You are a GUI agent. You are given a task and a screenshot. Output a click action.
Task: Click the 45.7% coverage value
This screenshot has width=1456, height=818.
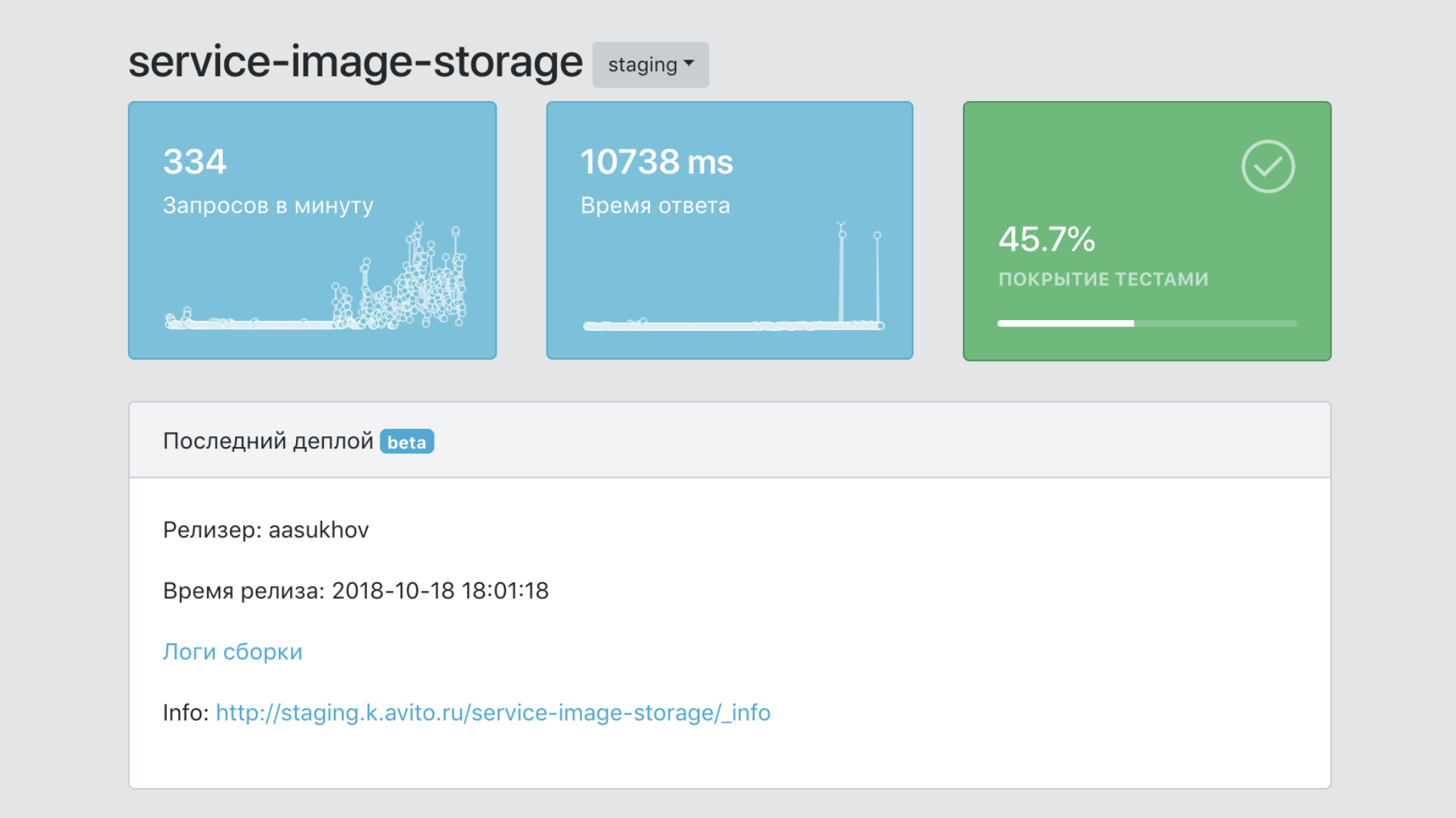click(x=1046, y=239)
